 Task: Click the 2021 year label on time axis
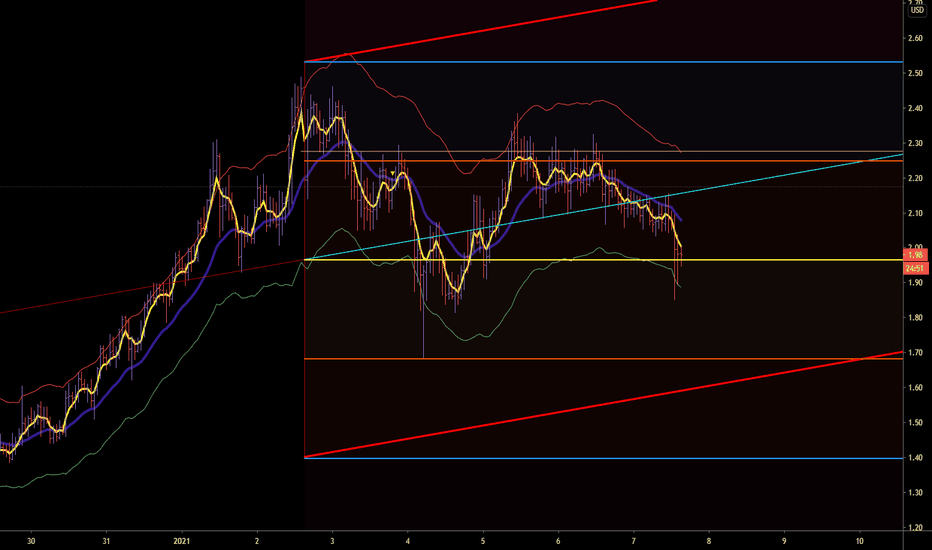181,541
